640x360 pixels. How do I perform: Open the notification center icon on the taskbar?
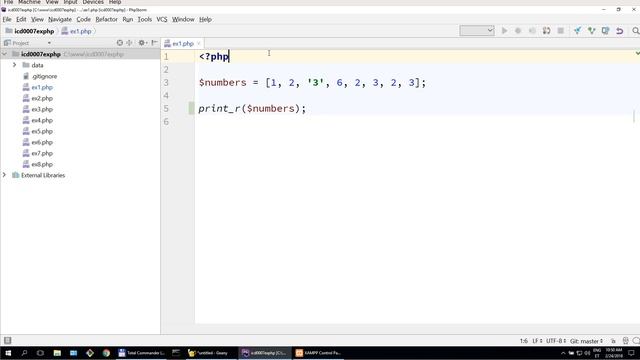click(x=631, y=353)
